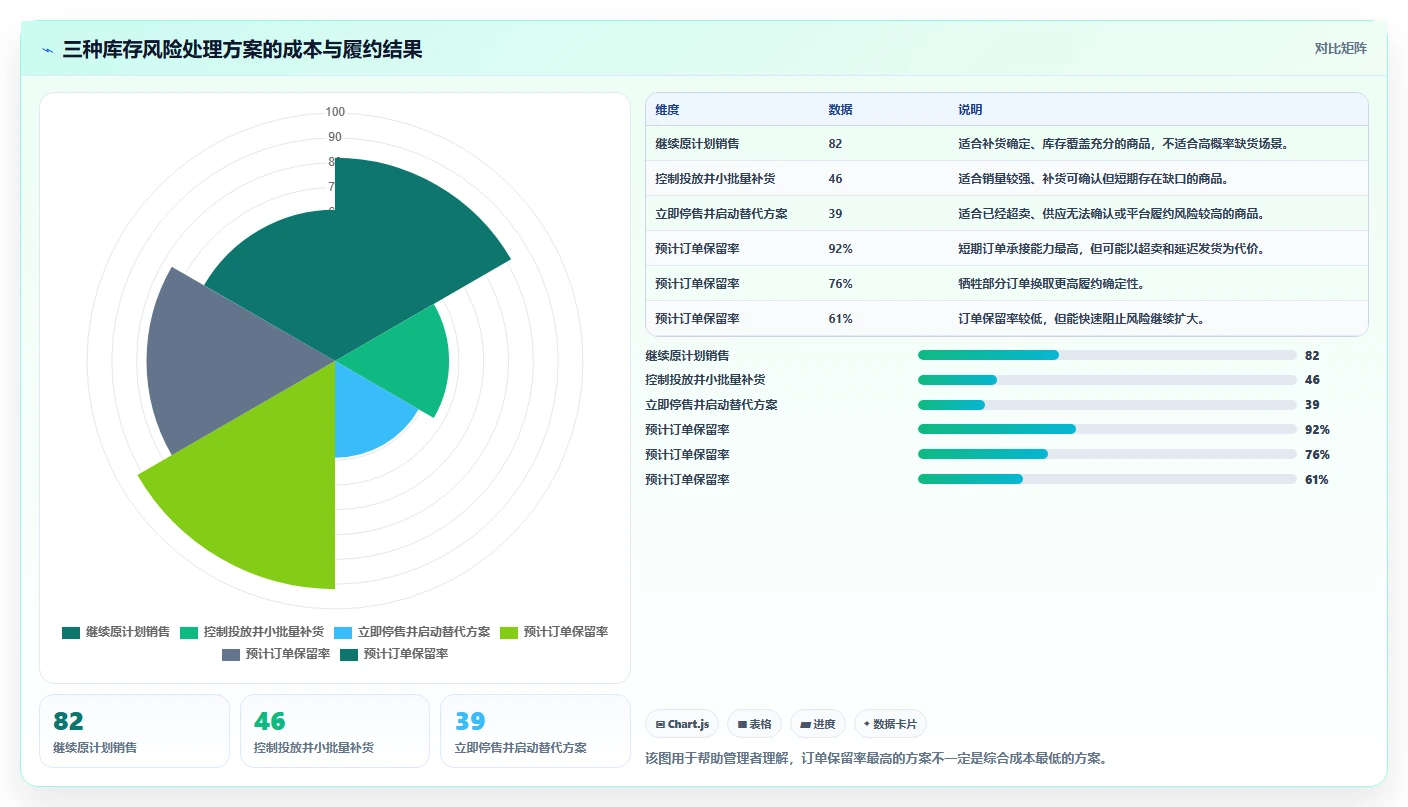Toggle the dark teal 预计订单保留率 legend item

tap(393, 654)
